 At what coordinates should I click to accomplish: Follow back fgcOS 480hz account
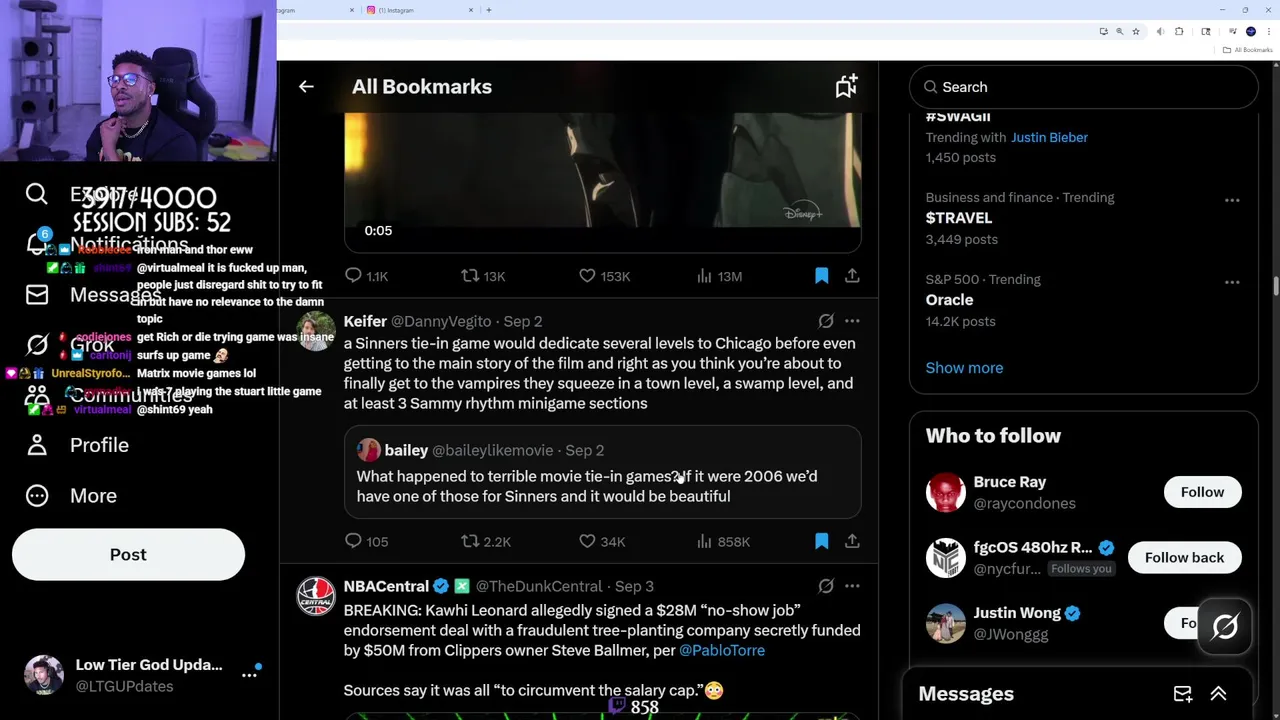(1184, 557)
